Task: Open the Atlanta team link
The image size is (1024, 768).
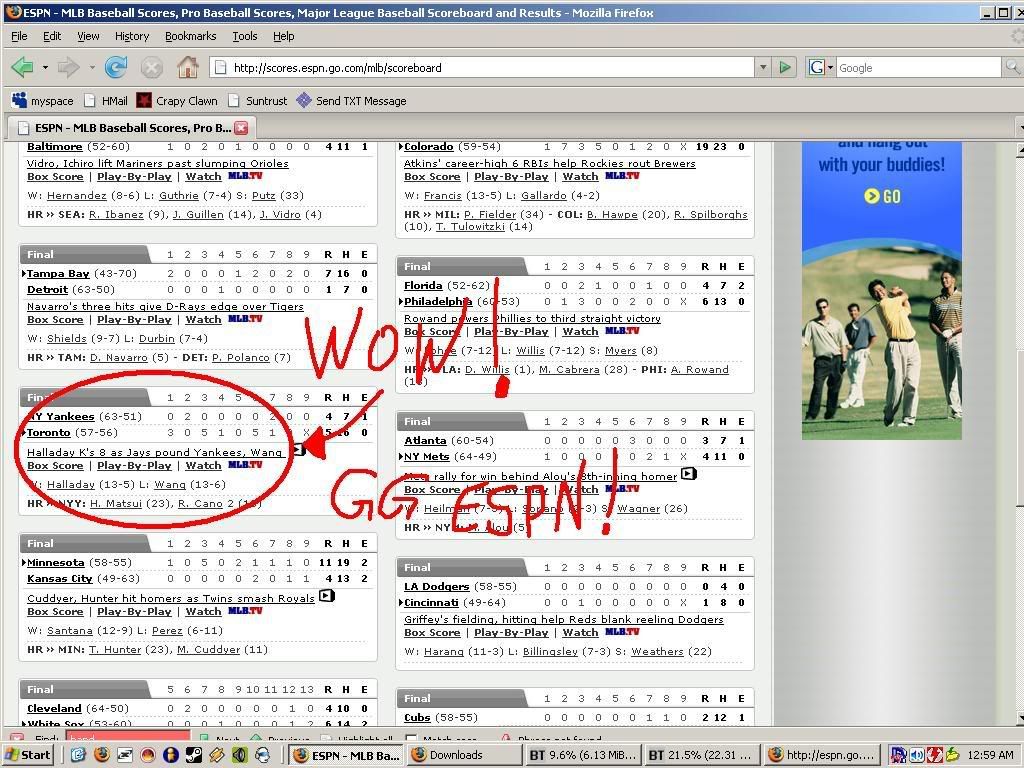Action: pos(425,440)
